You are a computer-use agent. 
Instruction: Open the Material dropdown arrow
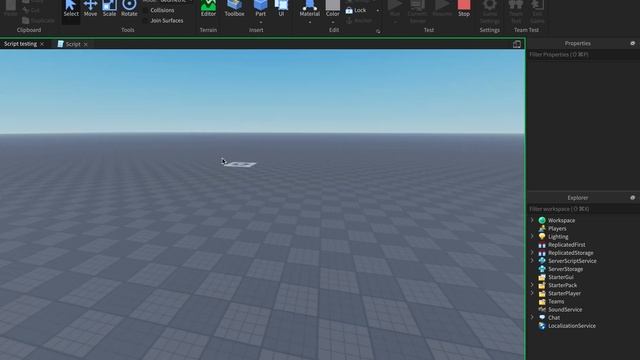(309, 22)
